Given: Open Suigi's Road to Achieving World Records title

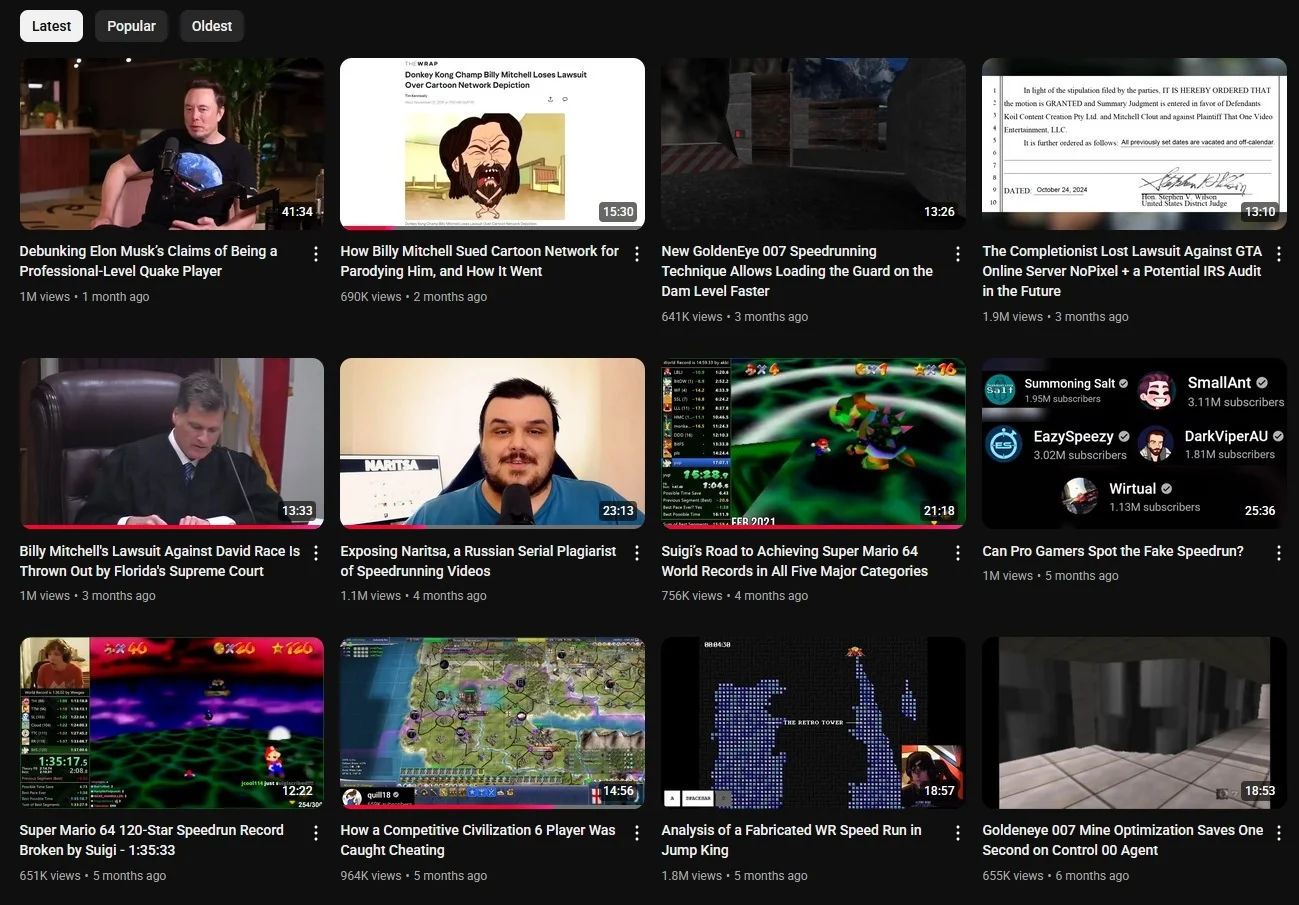Looking at the screenshot, I should pos(794,561).
